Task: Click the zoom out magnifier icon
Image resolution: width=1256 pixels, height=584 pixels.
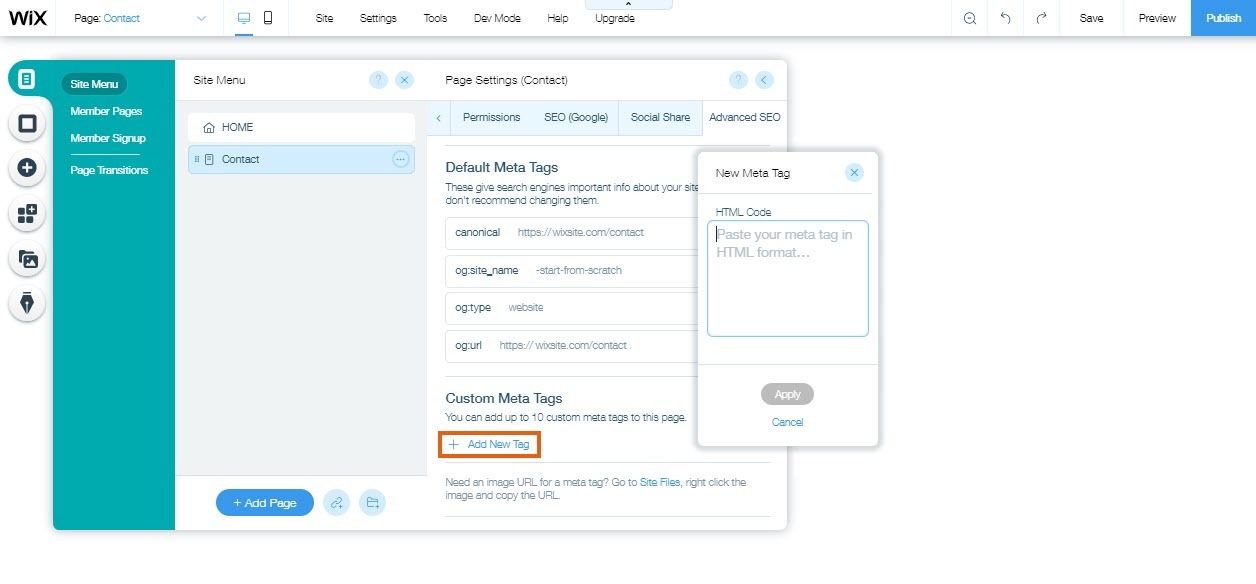Action: 969,18
